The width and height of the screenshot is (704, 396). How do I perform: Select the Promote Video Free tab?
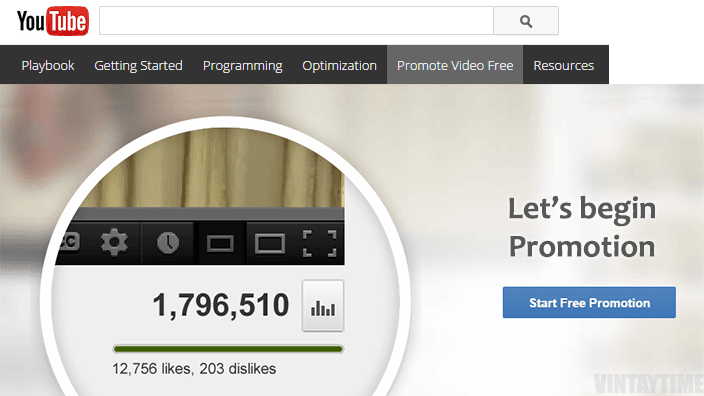click(455, 65)
